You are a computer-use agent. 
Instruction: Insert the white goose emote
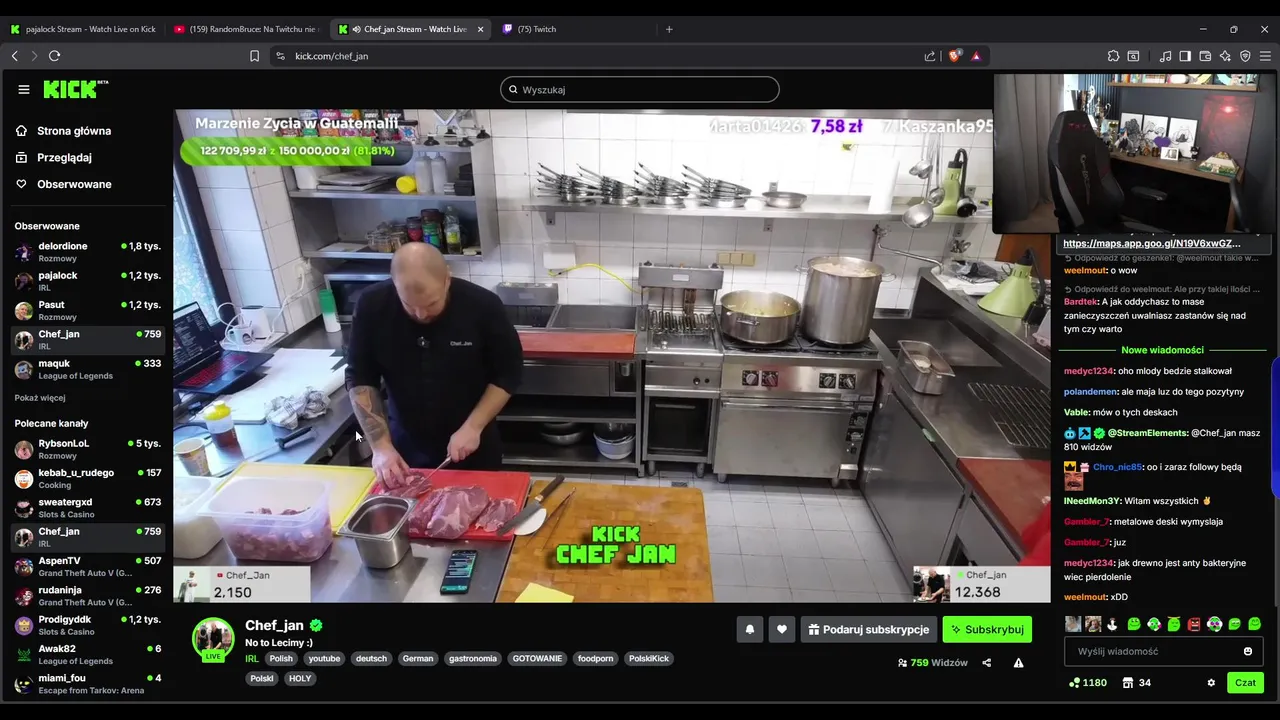(x=1112, y=624)
